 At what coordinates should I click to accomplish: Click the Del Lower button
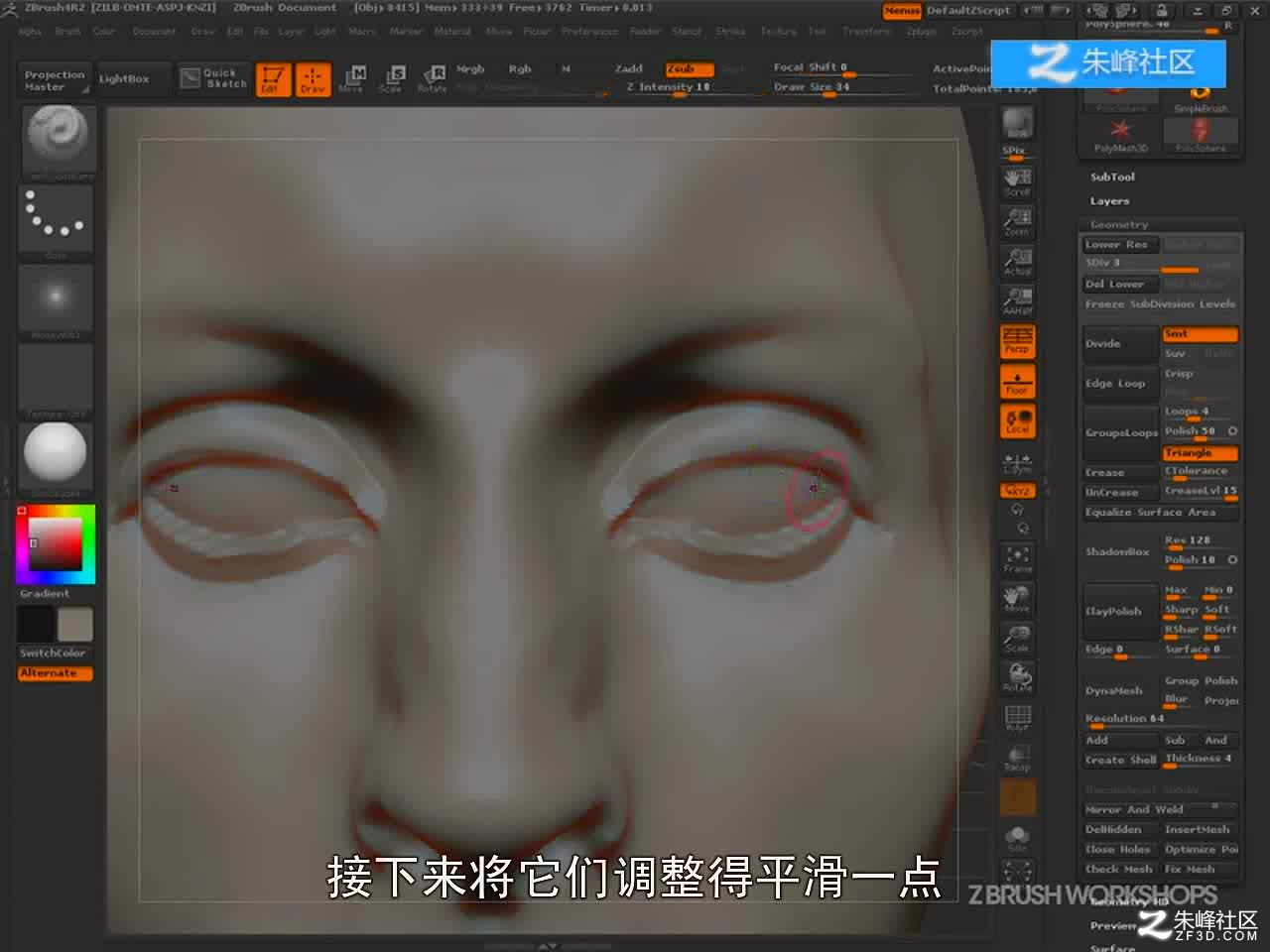coord(1120,284)
